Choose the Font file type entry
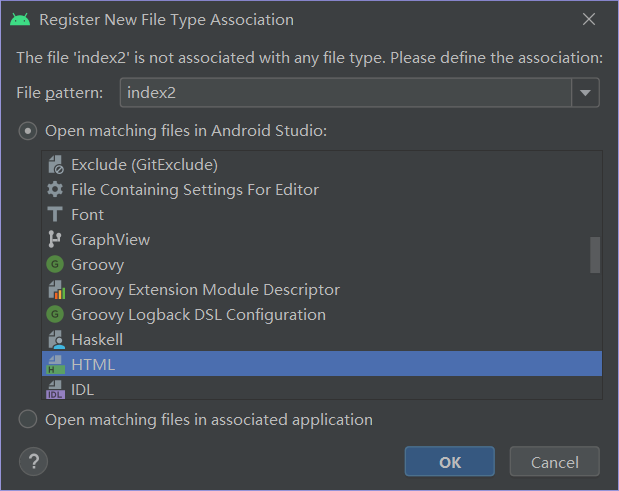Image resolution: width=619 pixels, height=491 pixels. coord(322,214)
